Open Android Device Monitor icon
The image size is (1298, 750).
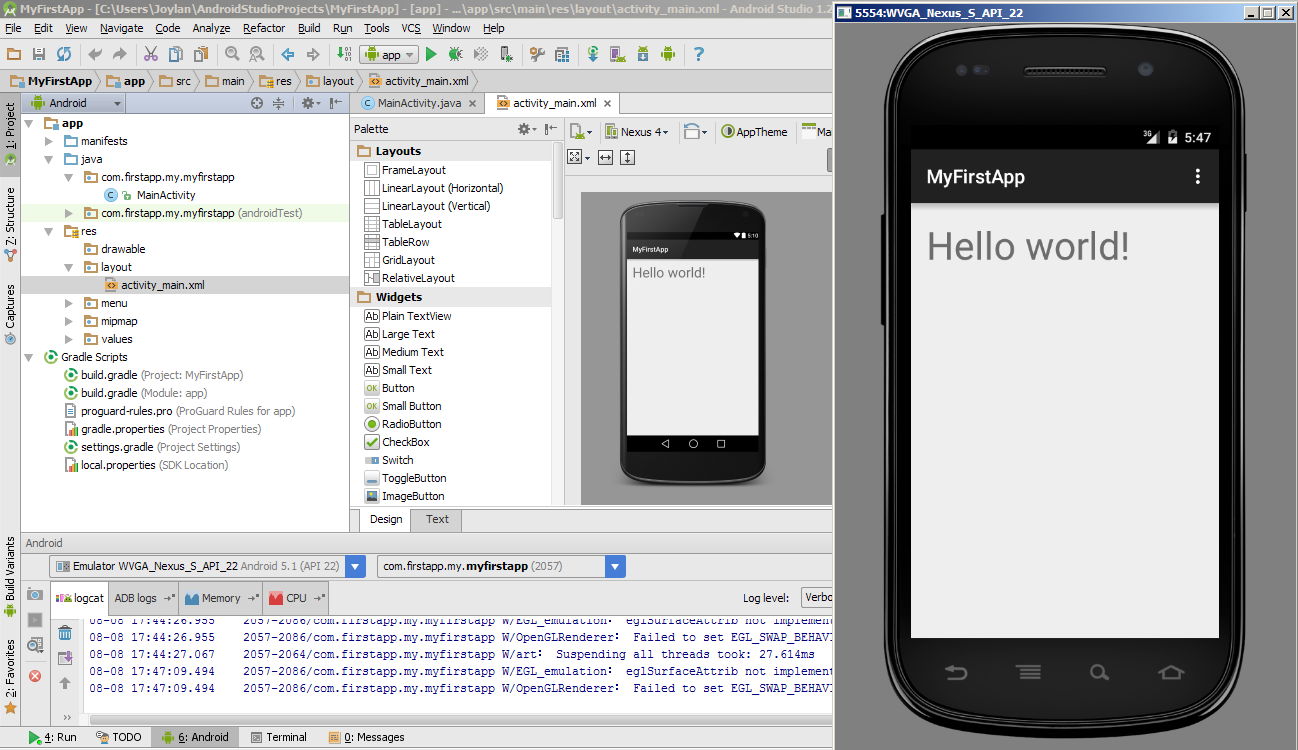[x=668, y=54]
